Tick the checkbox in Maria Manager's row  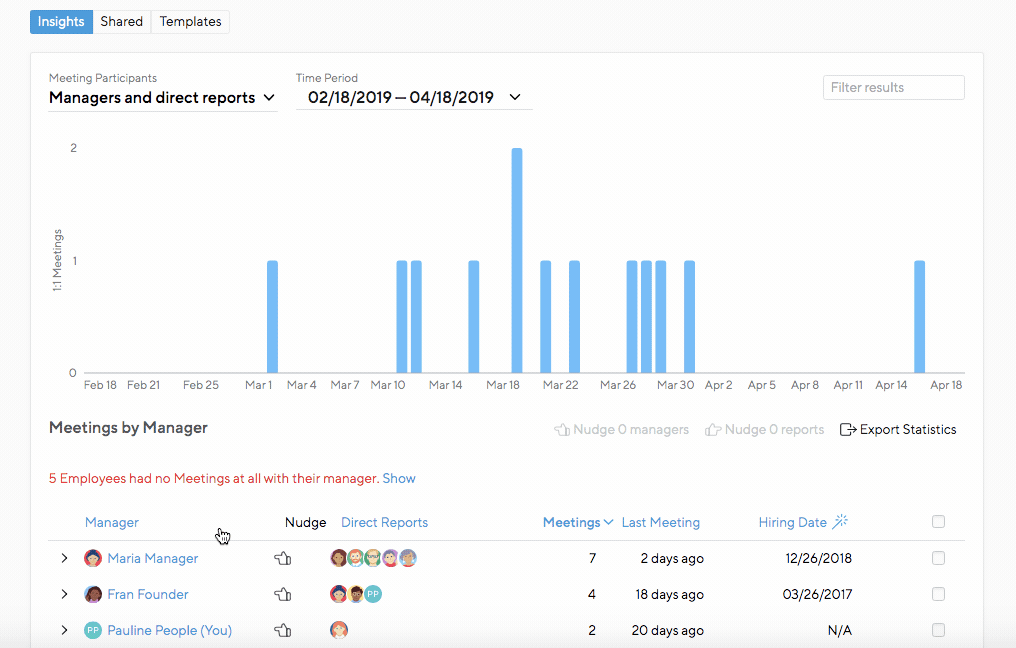pyautogui.click(x=938, y=558)
